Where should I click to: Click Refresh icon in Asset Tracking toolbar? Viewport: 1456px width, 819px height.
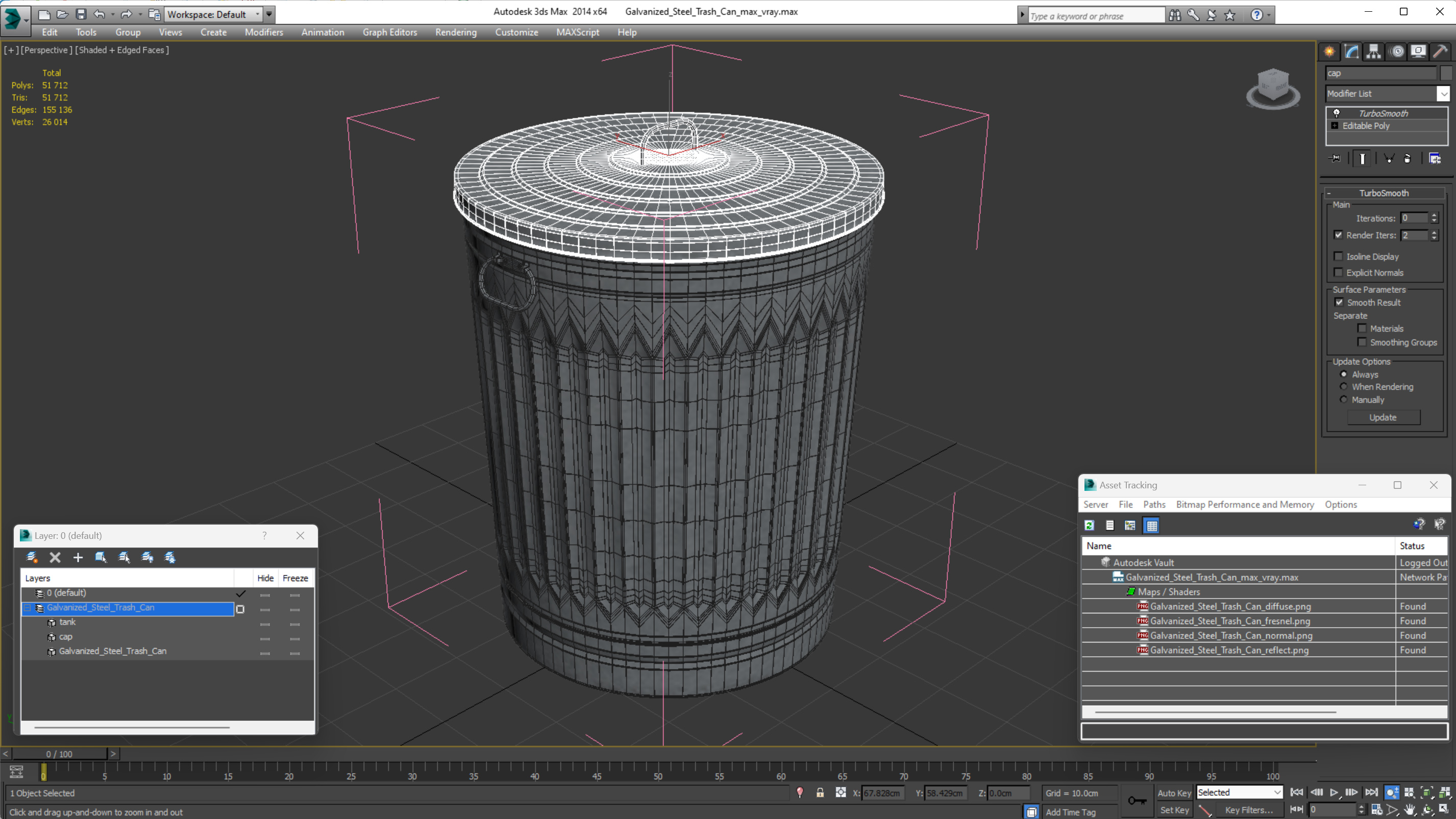pyautogui.click(x=1089, y=526)
